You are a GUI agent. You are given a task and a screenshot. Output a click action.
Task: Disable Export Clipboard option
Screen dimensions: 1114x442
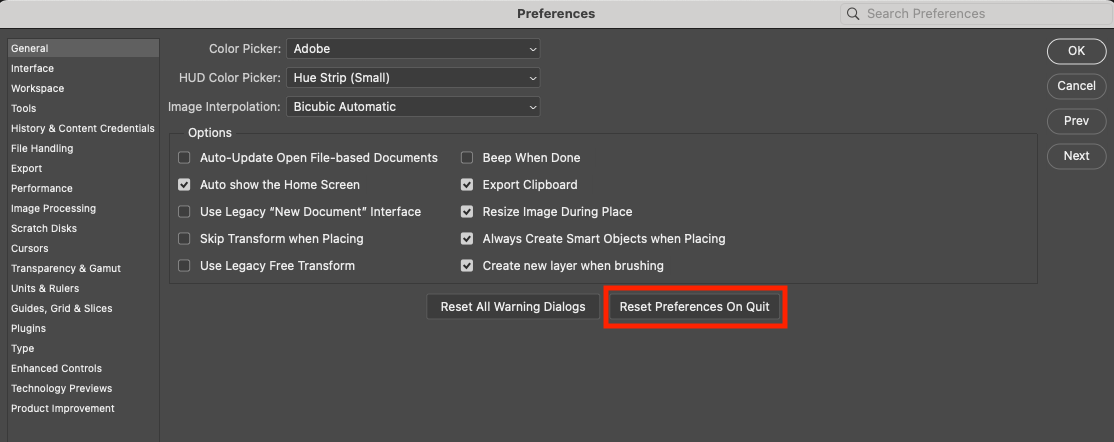467,185
